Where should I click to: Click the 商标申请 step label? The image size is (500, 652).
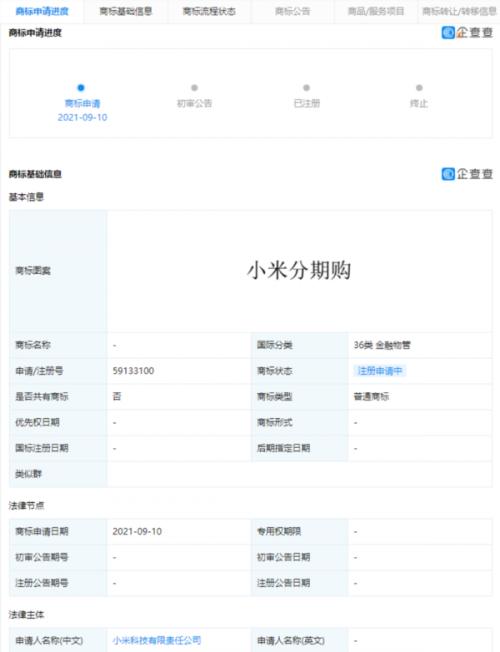(82, 103)
